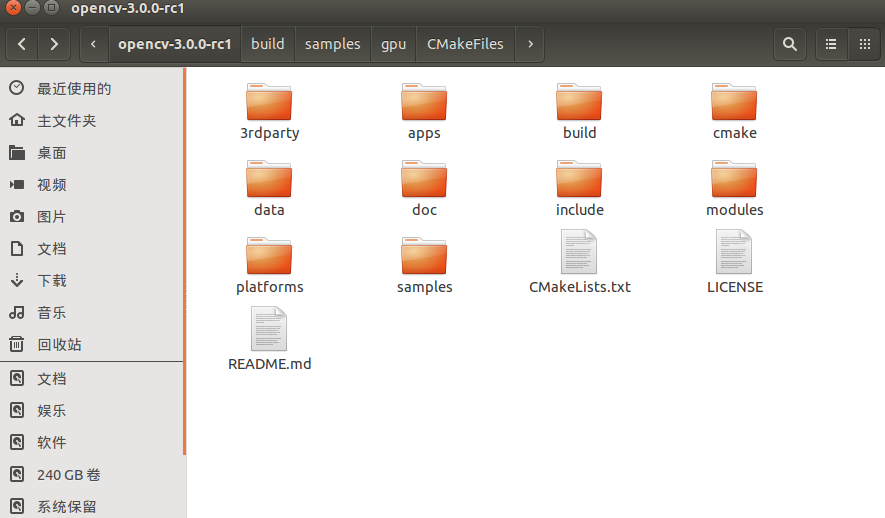
Task: Switch to list view
Action: tap(831, 44)
